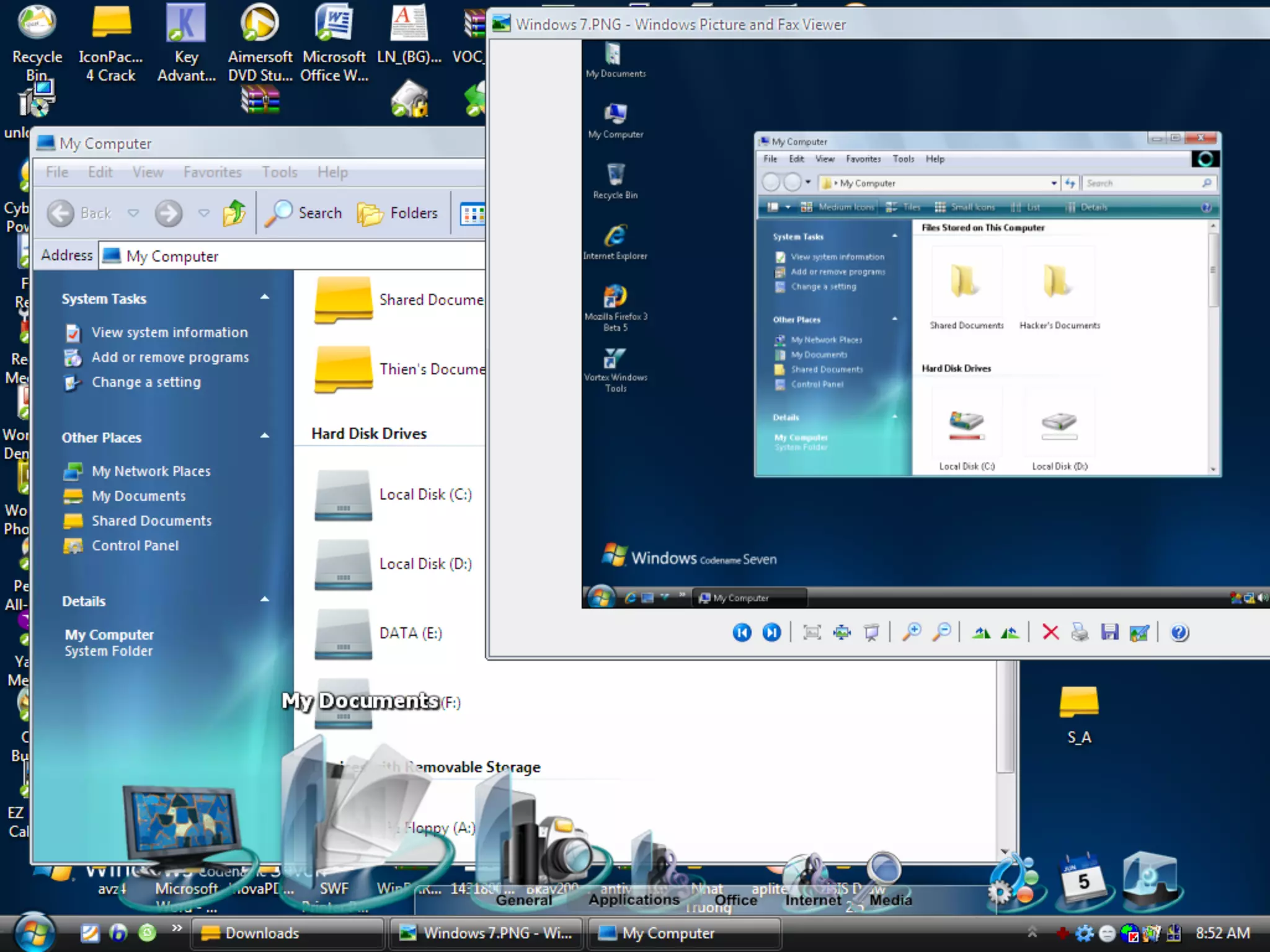
Task: Click the Zoom In magnifier icon
Action: point(912,633)
